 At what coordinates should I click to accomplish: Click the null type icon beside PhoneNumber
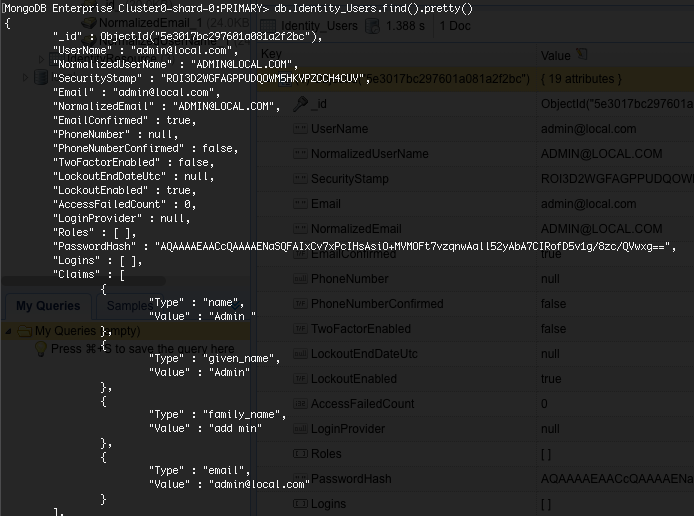coord(300,279)
